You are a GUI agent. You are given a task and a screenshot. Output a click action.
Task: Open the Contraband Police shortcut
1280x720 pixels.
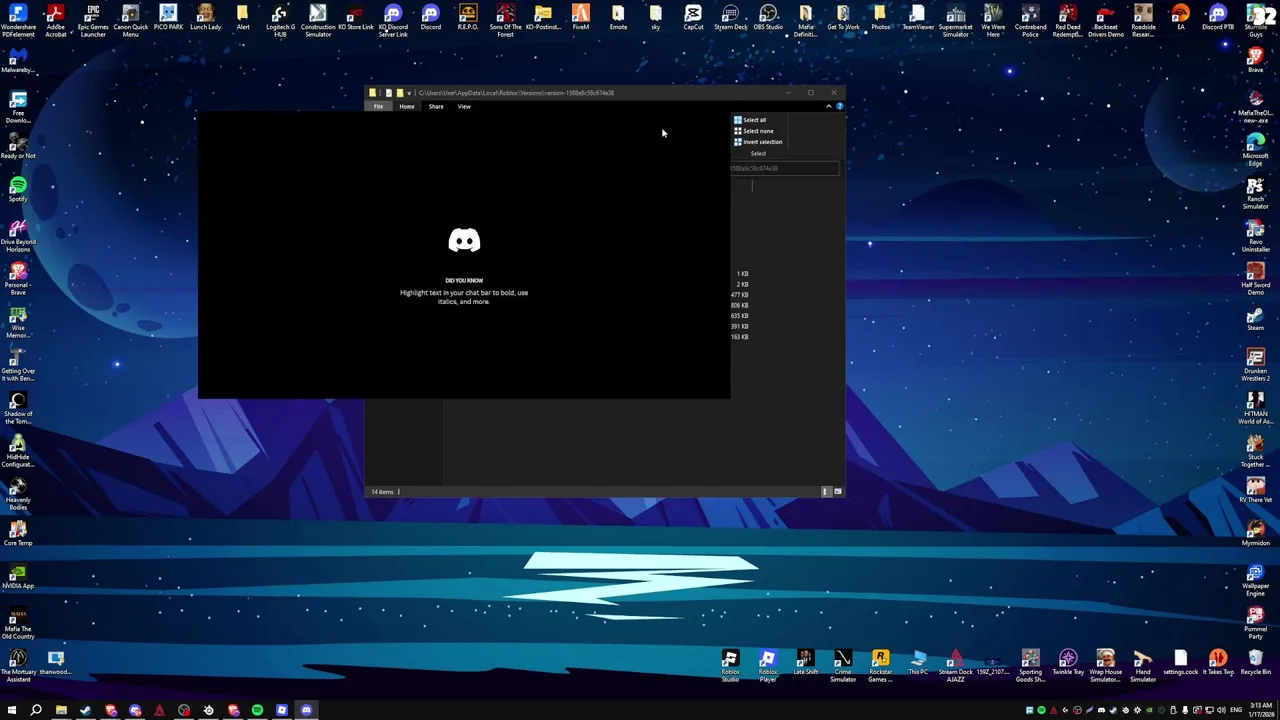click(x=1030, y=20)
